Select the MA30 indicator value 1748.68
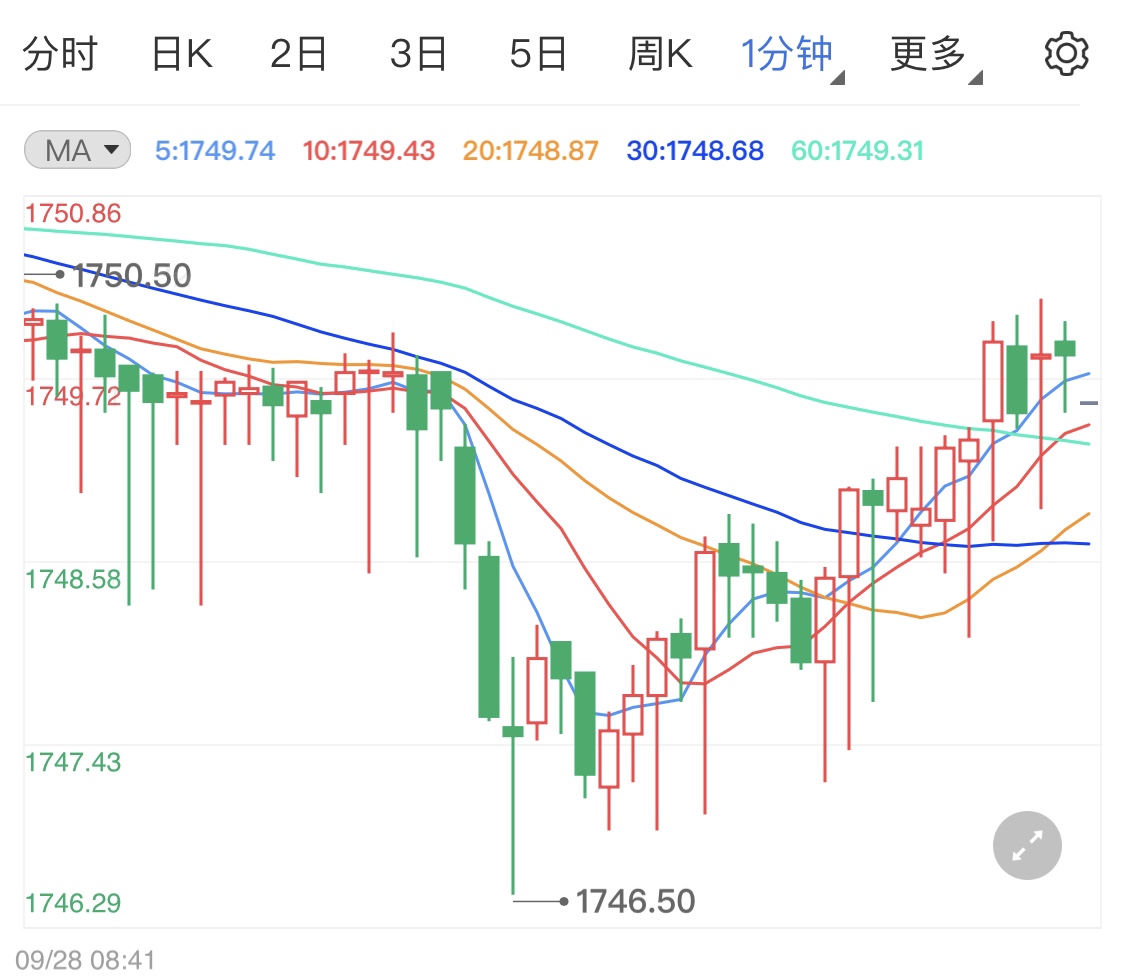This screenshot has height=980, width=1125. click(694, 148)
